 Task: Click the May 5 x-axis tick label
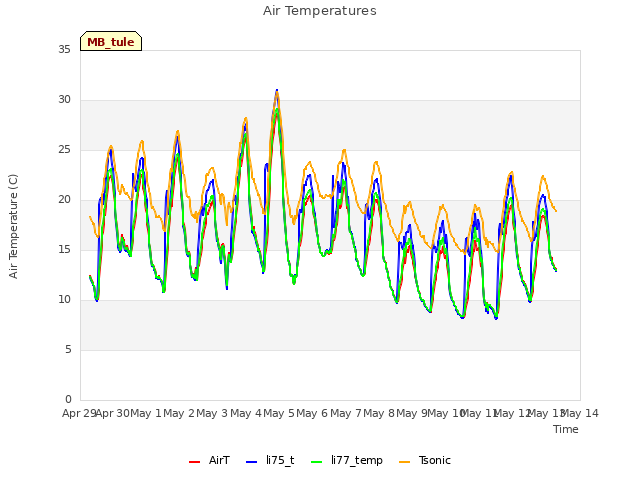coord(279,413)
